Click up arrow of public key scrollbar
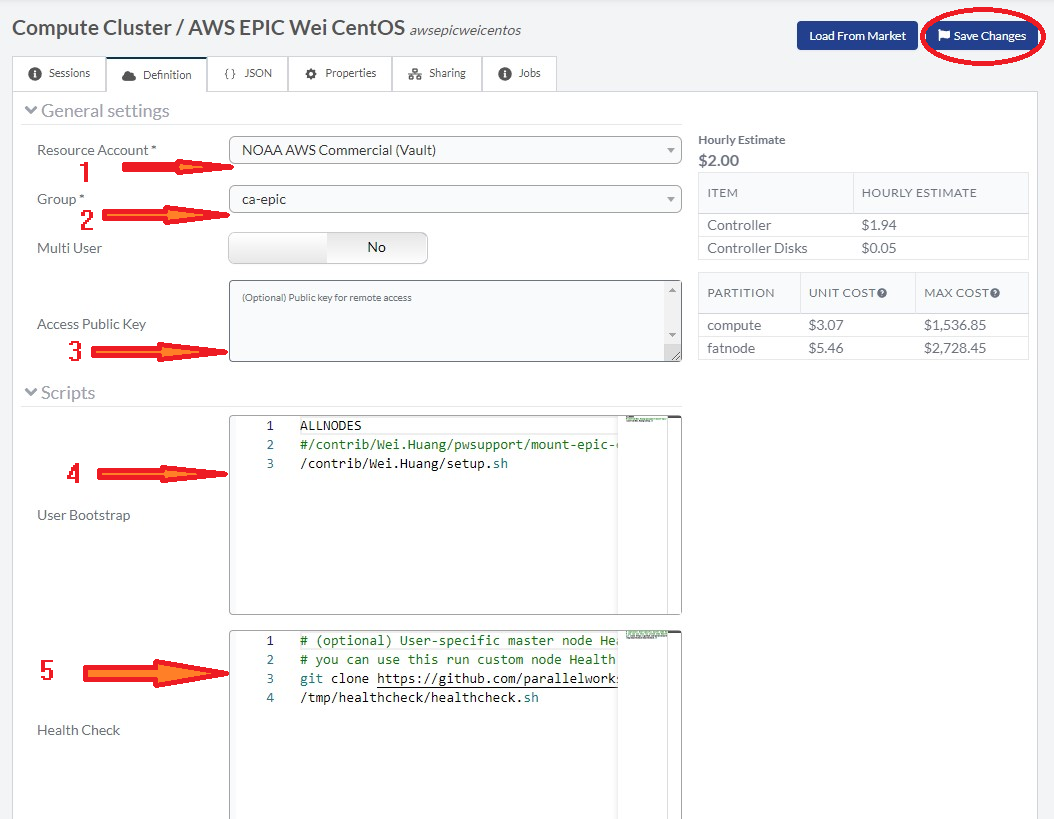Image resolution: width=1054 pixels, height=819 pixels. click(x=672, y=290)
